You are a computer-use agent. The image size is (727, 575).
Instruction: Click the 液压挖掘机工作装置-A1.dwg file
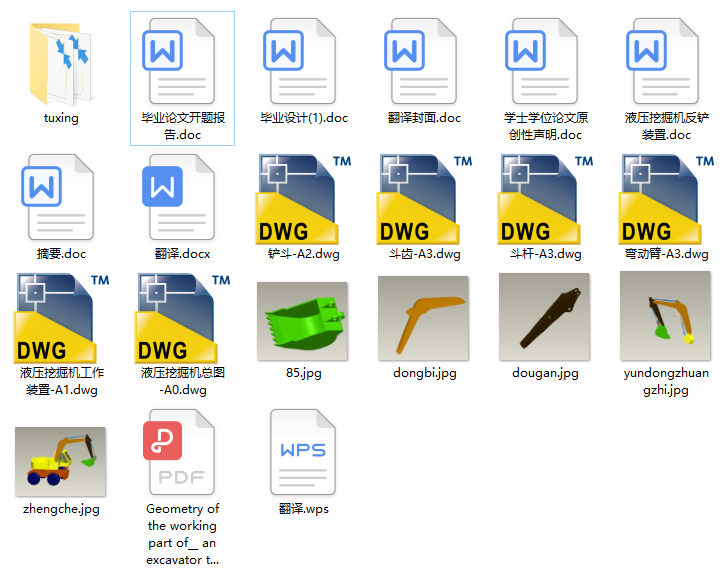61,318
